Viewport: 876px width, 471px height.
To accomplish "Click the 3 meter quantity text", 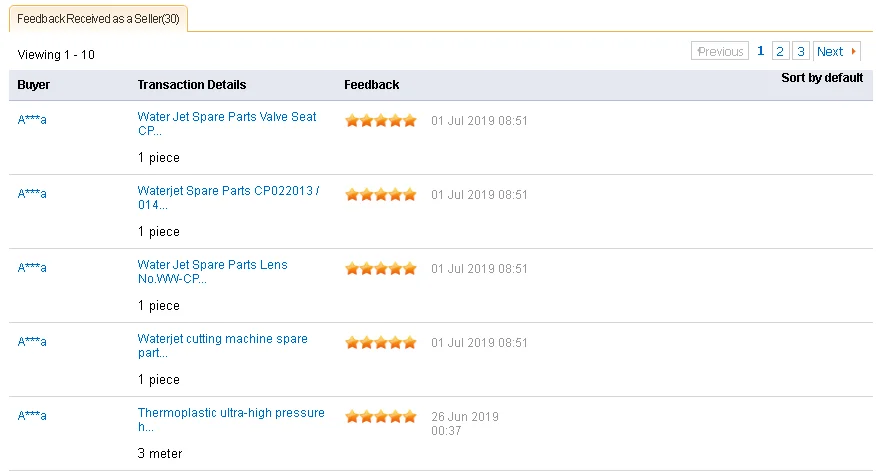I will tap(160, 454).
